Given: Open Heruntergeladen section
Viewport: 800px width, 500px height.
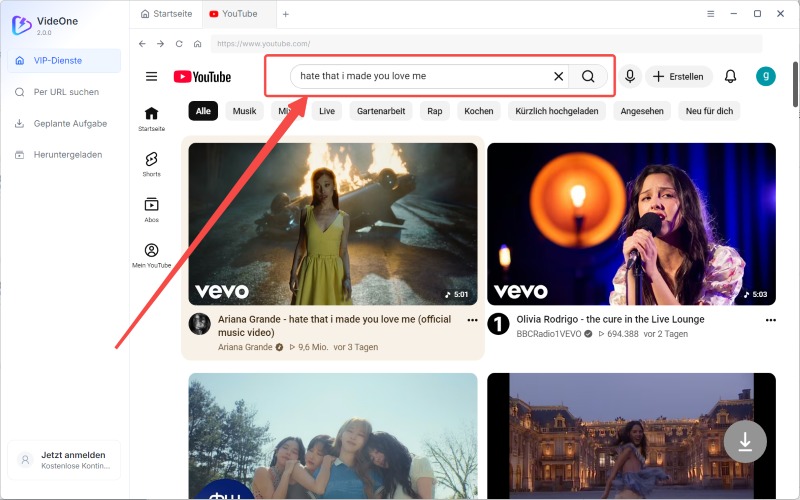Looking at the screenshot, I should 64,155.
